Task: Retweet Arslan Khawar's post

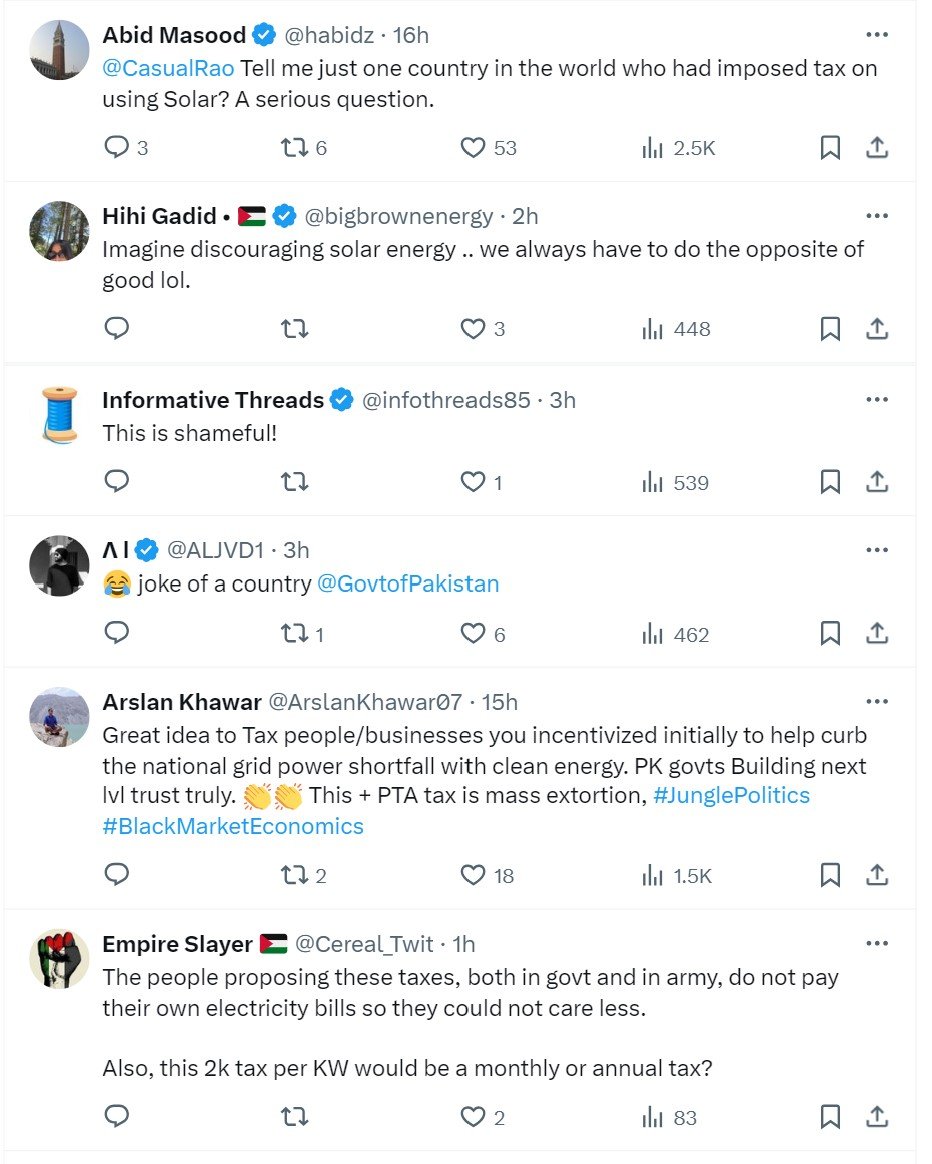Action: [293, 875]
